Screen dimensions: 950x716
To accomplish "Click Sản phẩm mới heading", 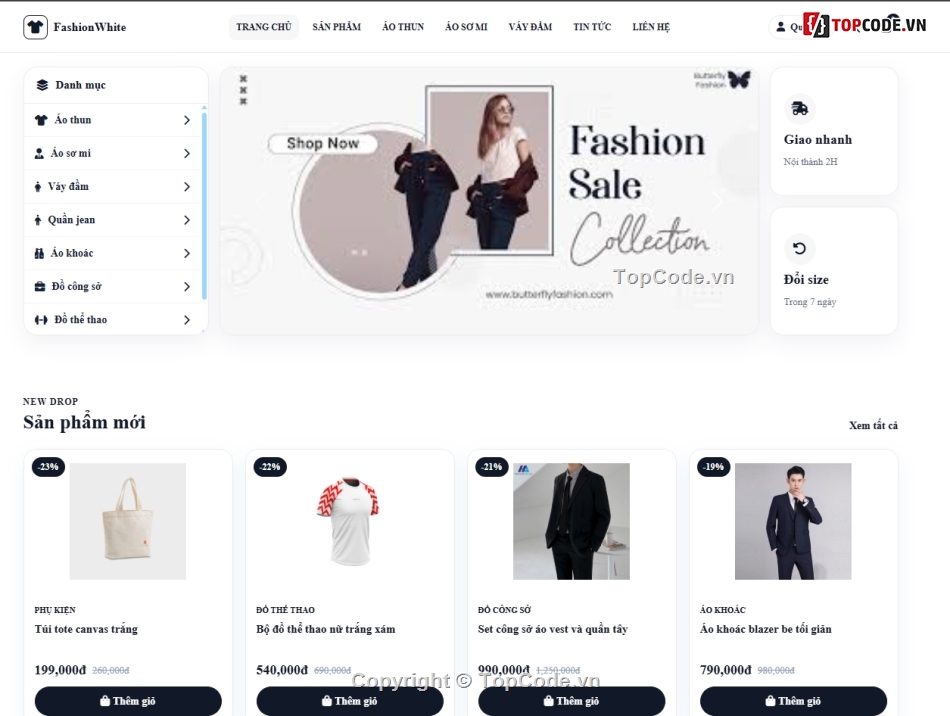I will click(x=84, y=422).
